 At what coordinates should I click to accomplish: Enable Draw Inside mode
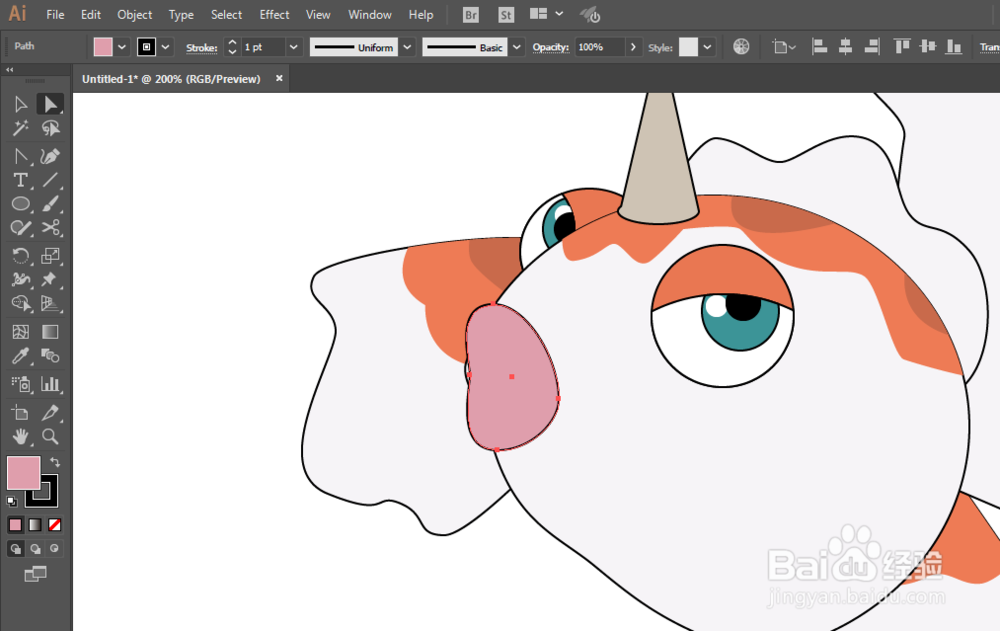coord(55,549)
